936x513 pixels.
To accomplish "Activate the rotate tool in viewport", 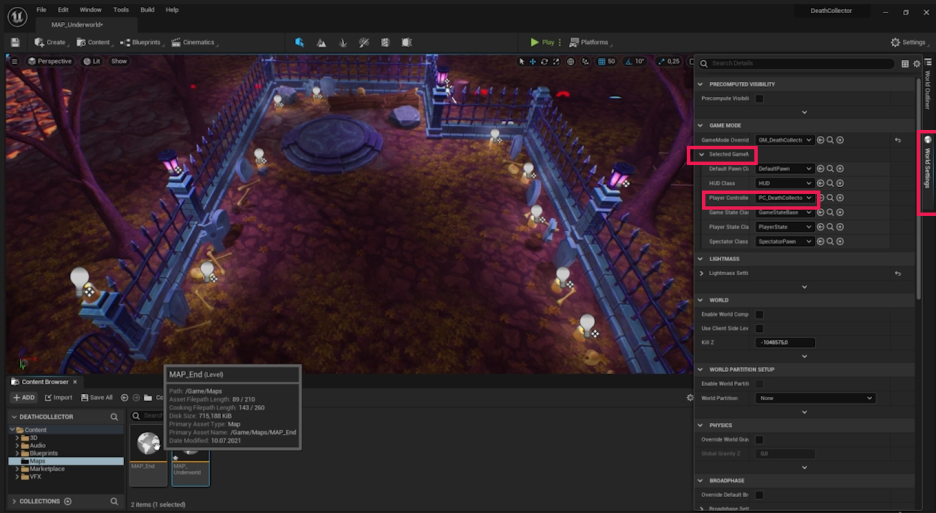I will [x=544, y=62].
